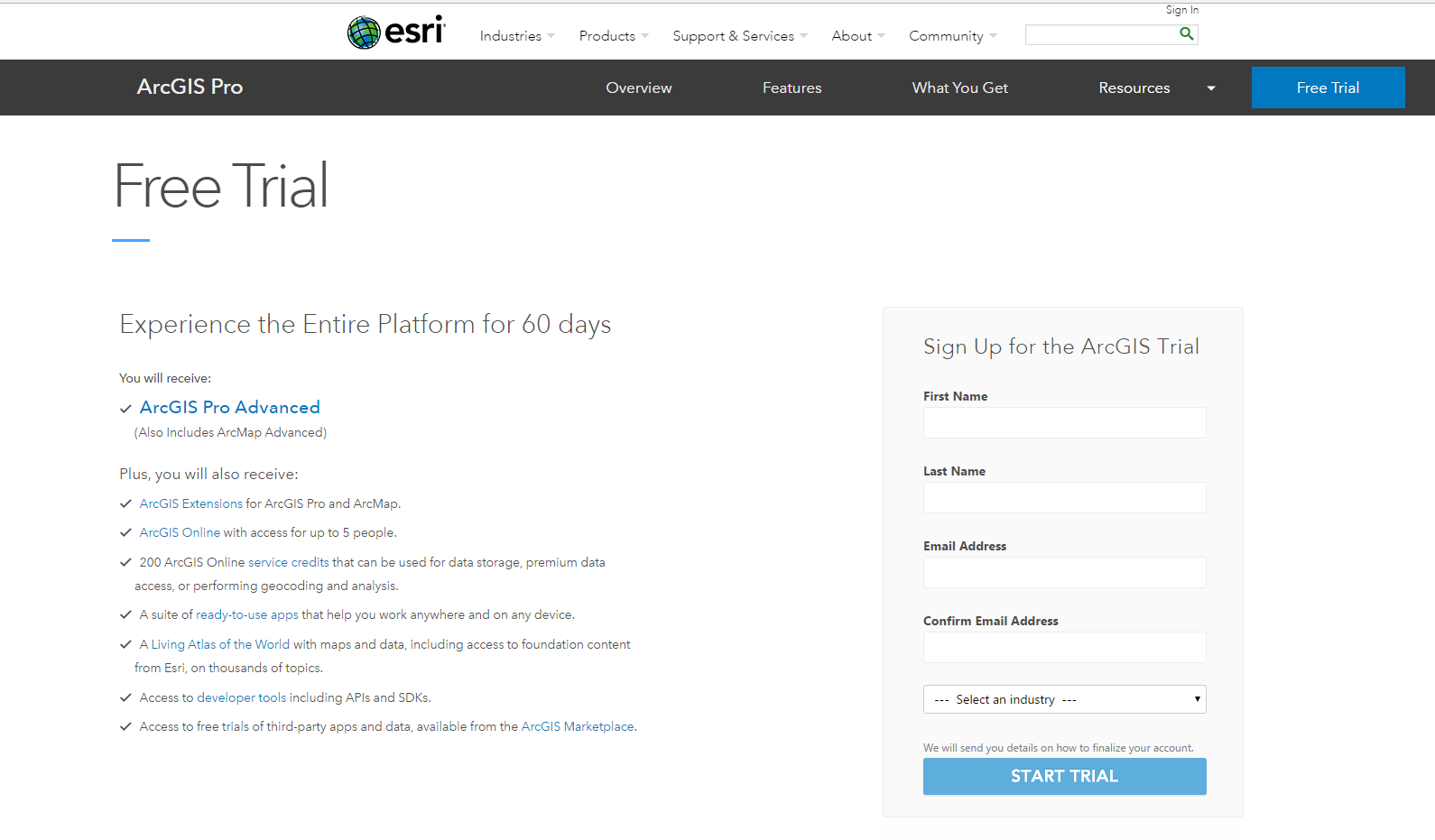Expand the Resources dropdown arrow
The width and height of the screenshot is (1435, 840).
tap(1211, 88)
